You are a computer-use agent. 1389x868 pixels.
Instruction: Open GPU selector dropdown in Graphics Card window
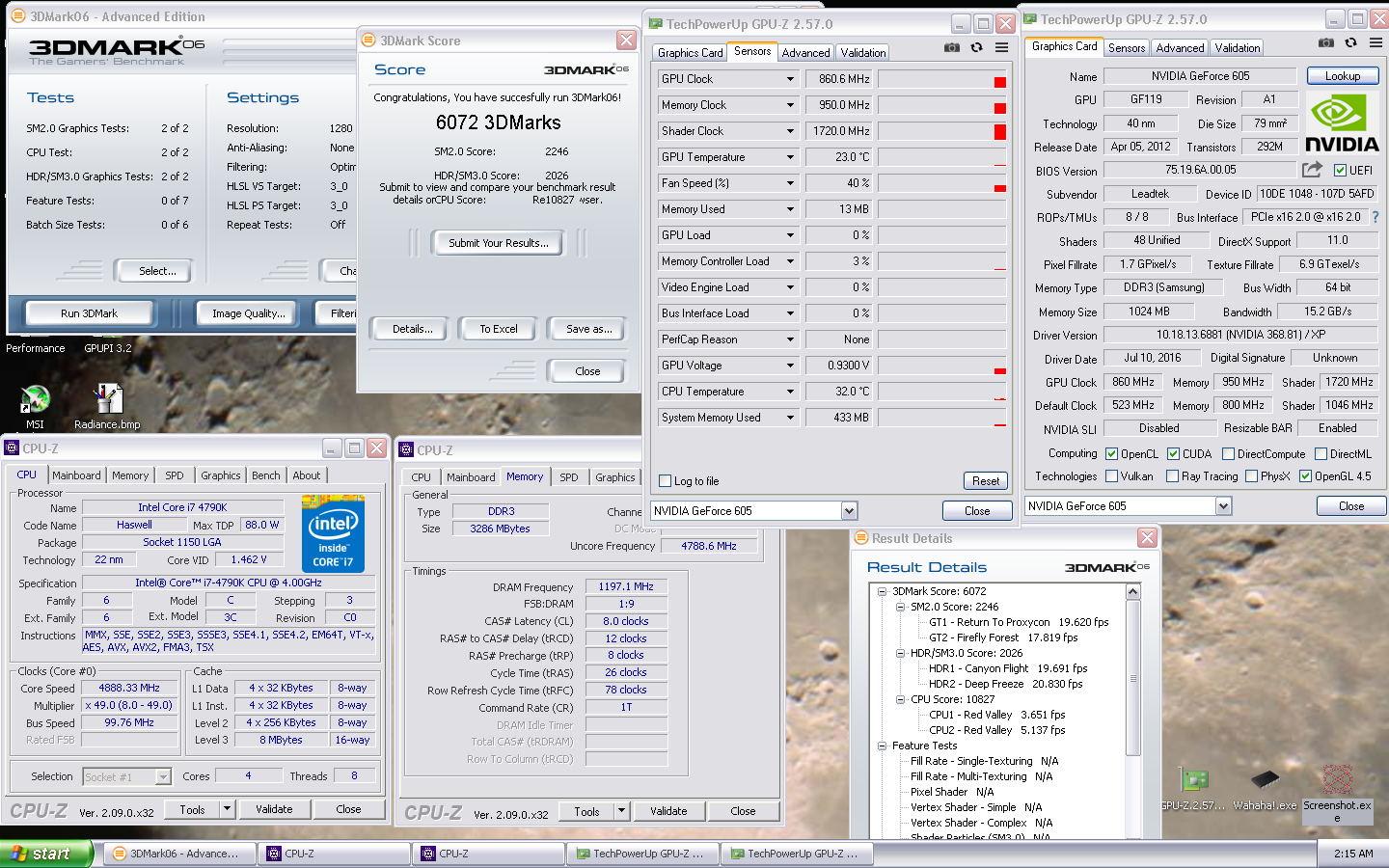1223,505
